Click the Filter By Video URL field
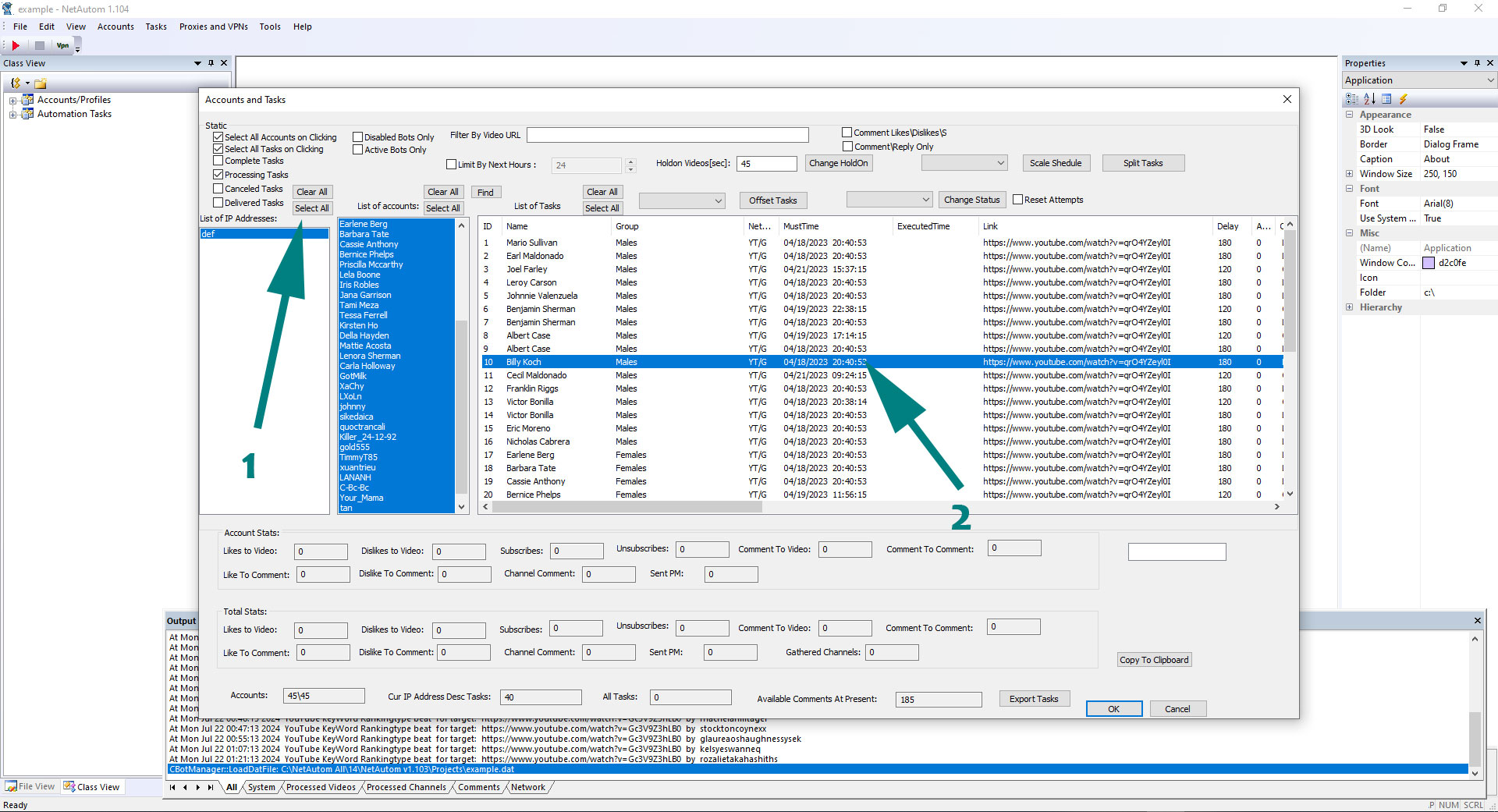The image size is (1498, 812). tap(667, 135)
